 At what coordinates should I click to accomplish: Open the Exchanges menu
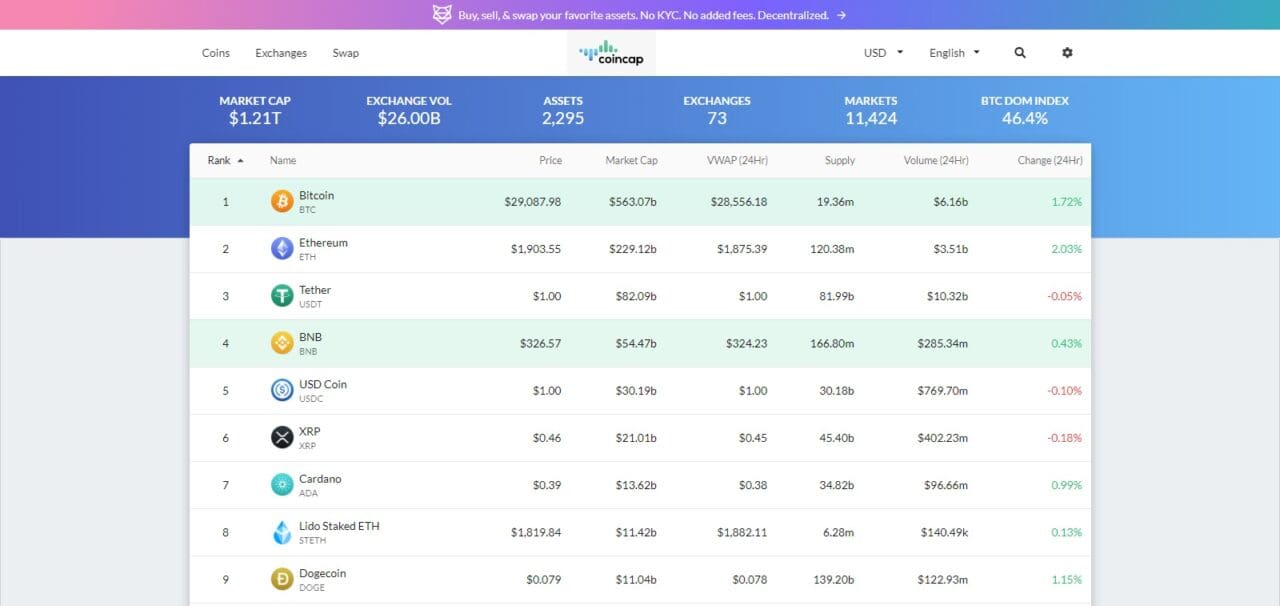pyautogui.click(x=281, y=53)
